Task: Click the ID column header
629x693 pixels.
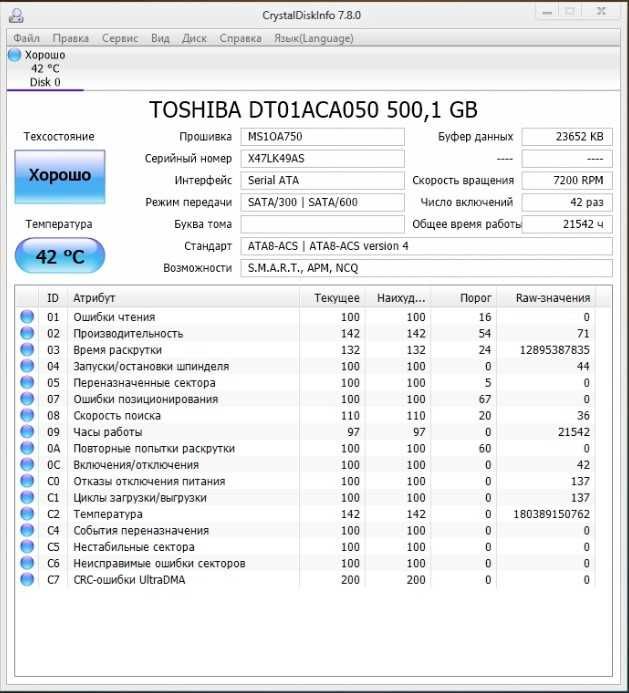Action: (x=53, y=298)
